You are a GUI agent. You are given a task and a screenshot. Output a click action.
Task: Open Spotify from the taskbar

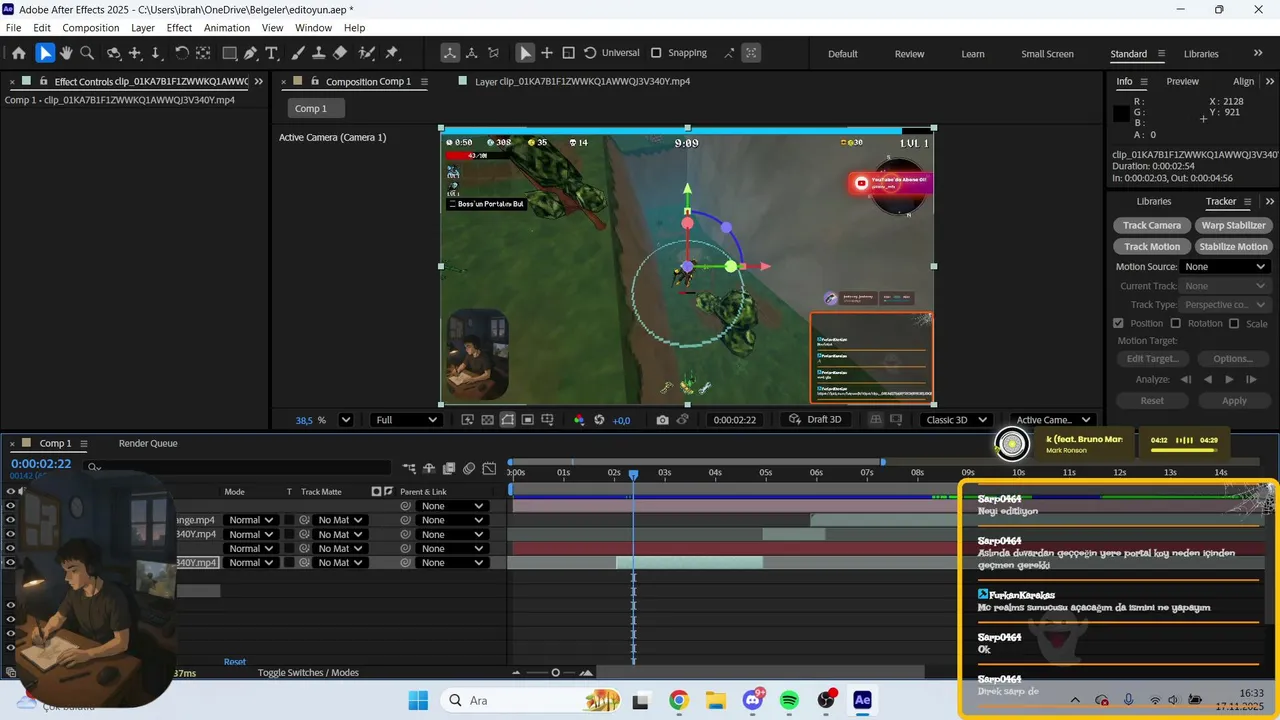[x=789, y=700]
